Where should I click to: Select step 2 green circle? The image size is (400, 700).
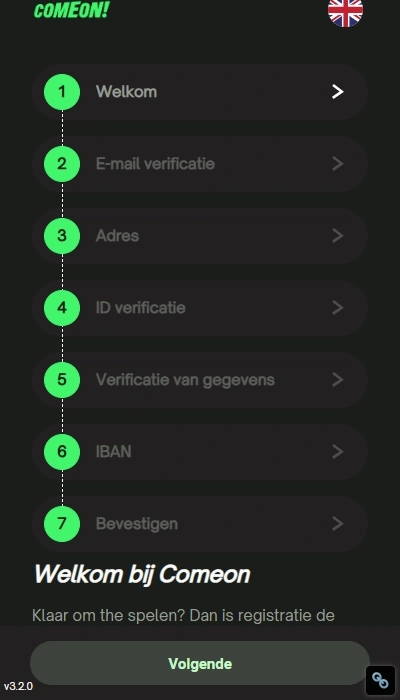click(x=62, y=164)
